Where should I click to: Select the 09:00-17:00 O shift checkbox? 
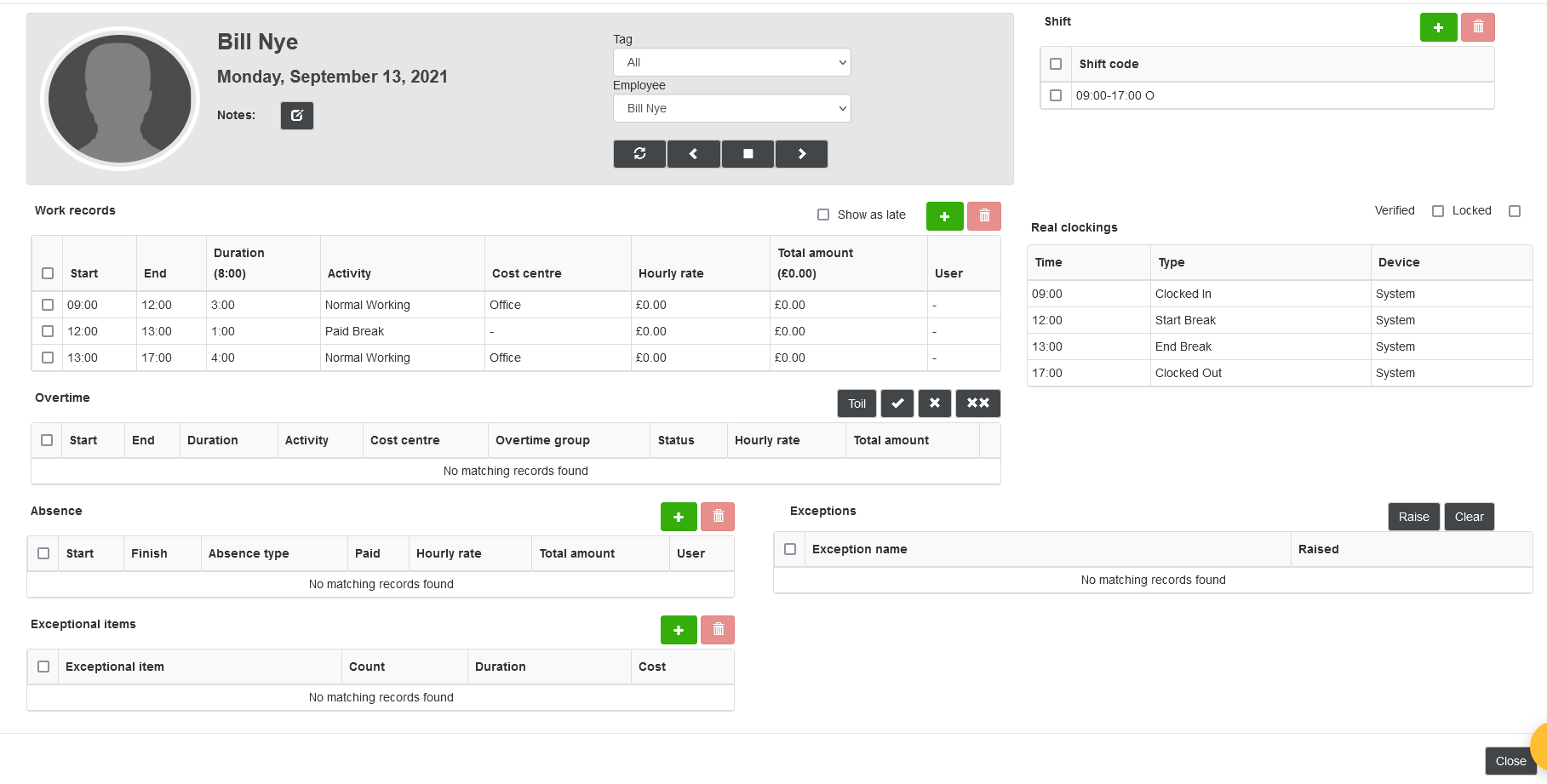(x=1056, y=95)
